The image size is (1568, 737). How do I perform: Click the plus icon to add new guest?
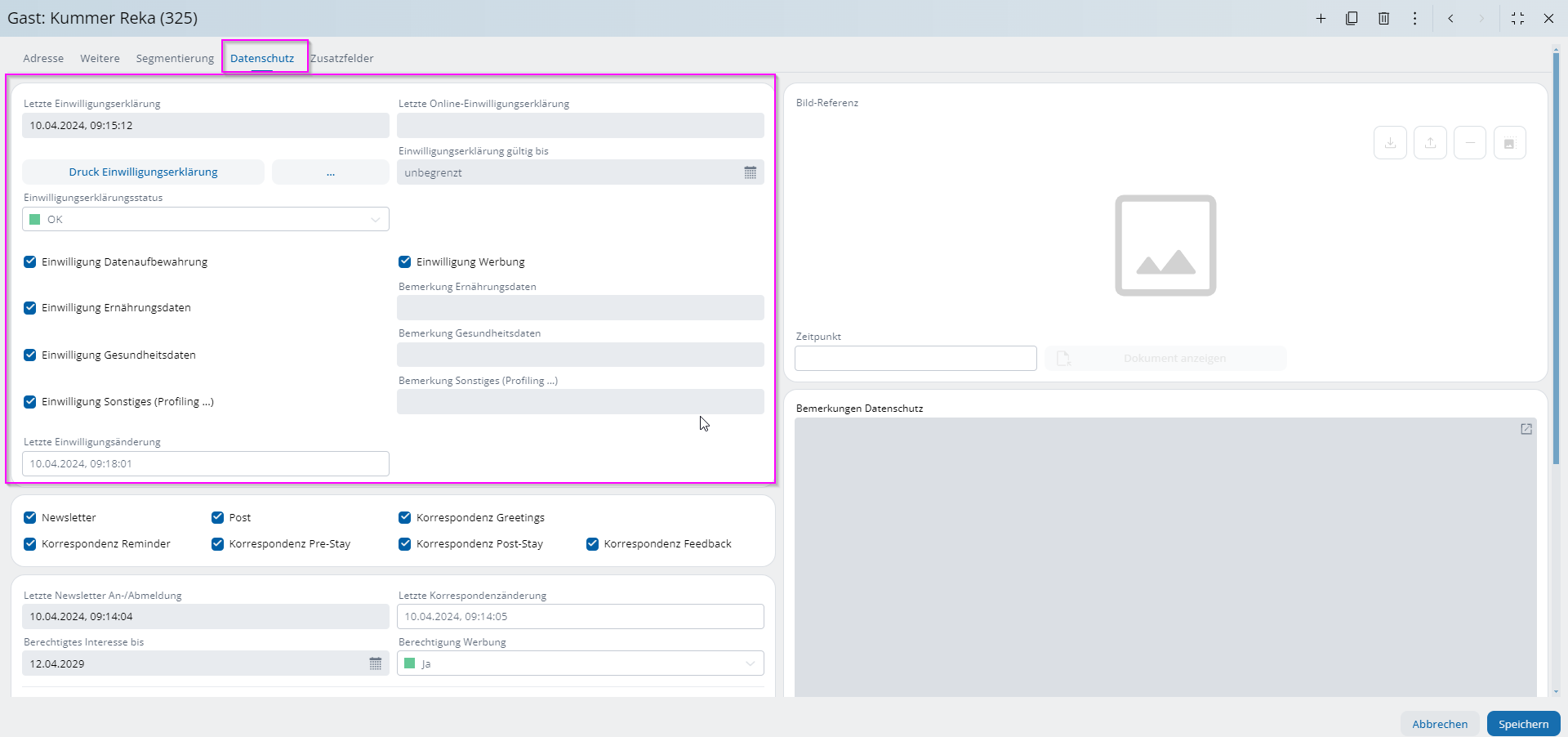1321,18
